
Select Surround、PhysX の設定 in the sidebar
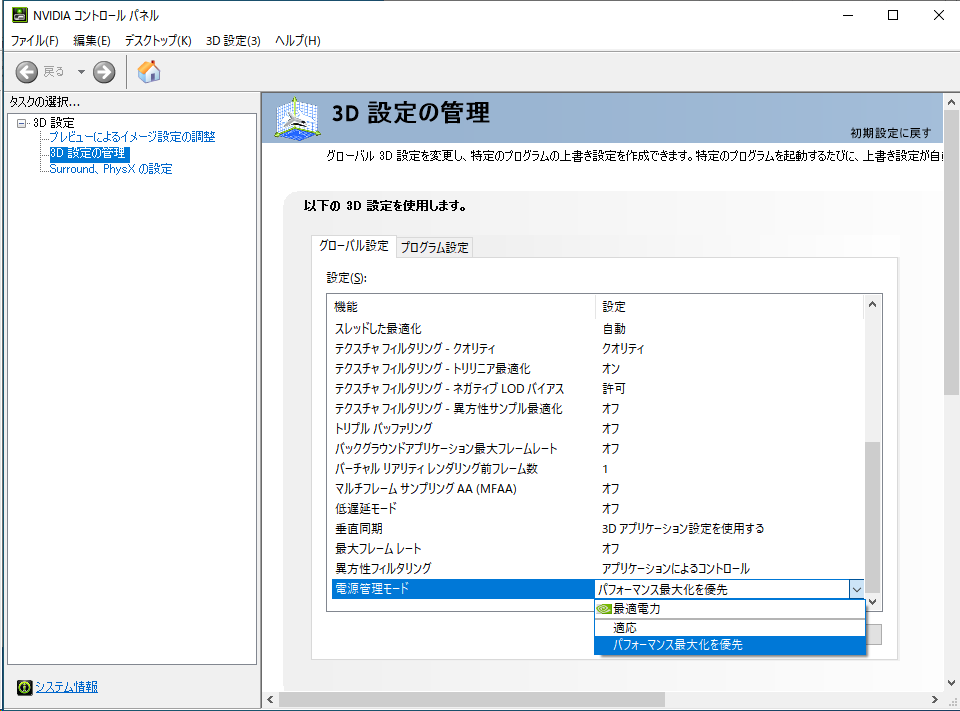pos(112,167)
